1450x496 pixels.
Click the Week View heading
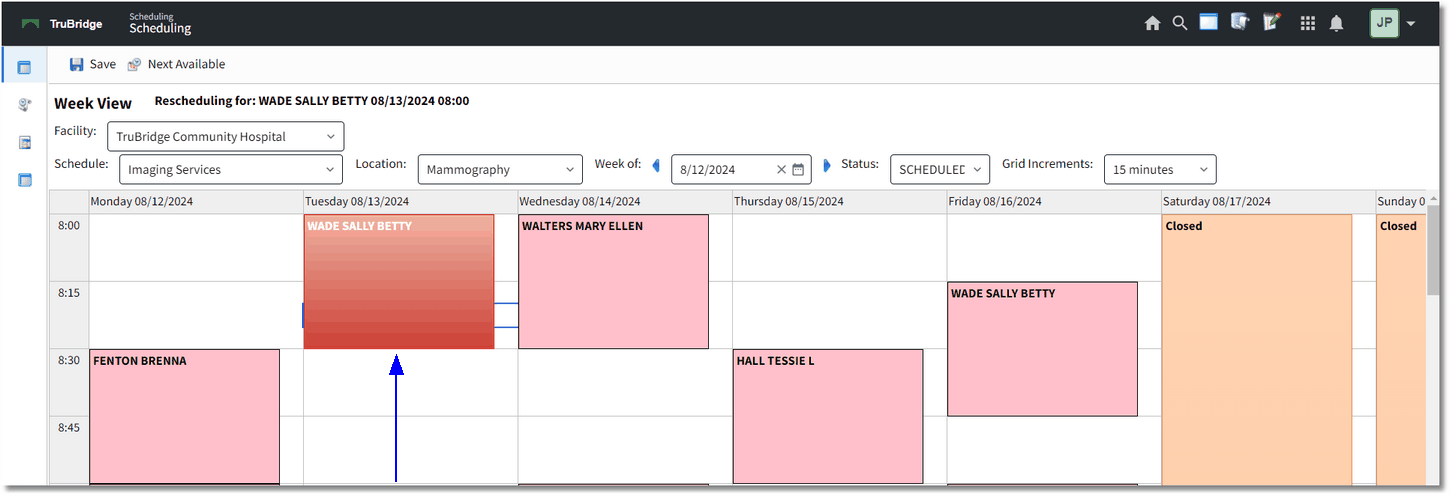tap(93, 103)
